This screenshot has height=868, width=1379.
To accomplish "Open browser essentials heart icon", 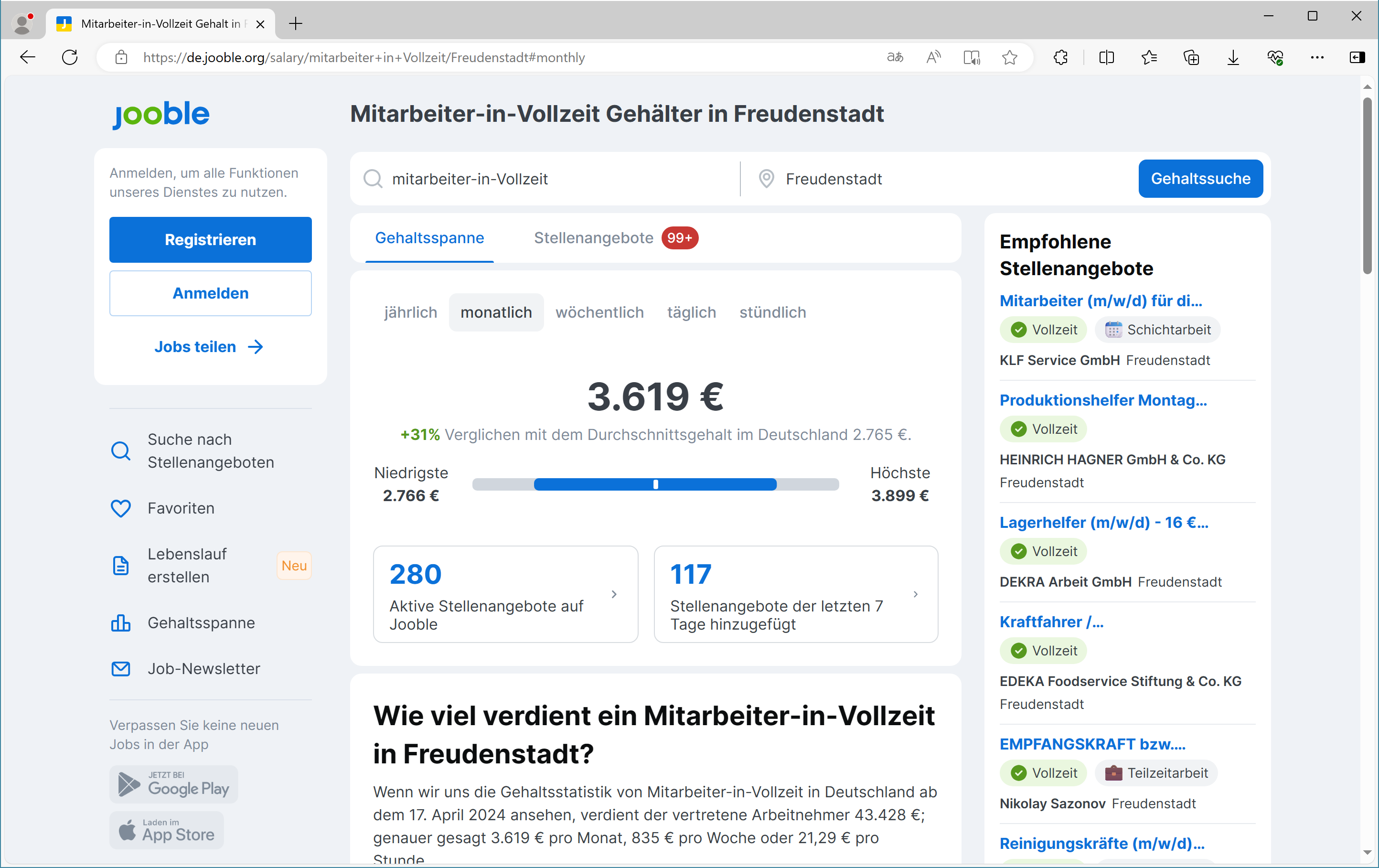I will [1275, 57].
